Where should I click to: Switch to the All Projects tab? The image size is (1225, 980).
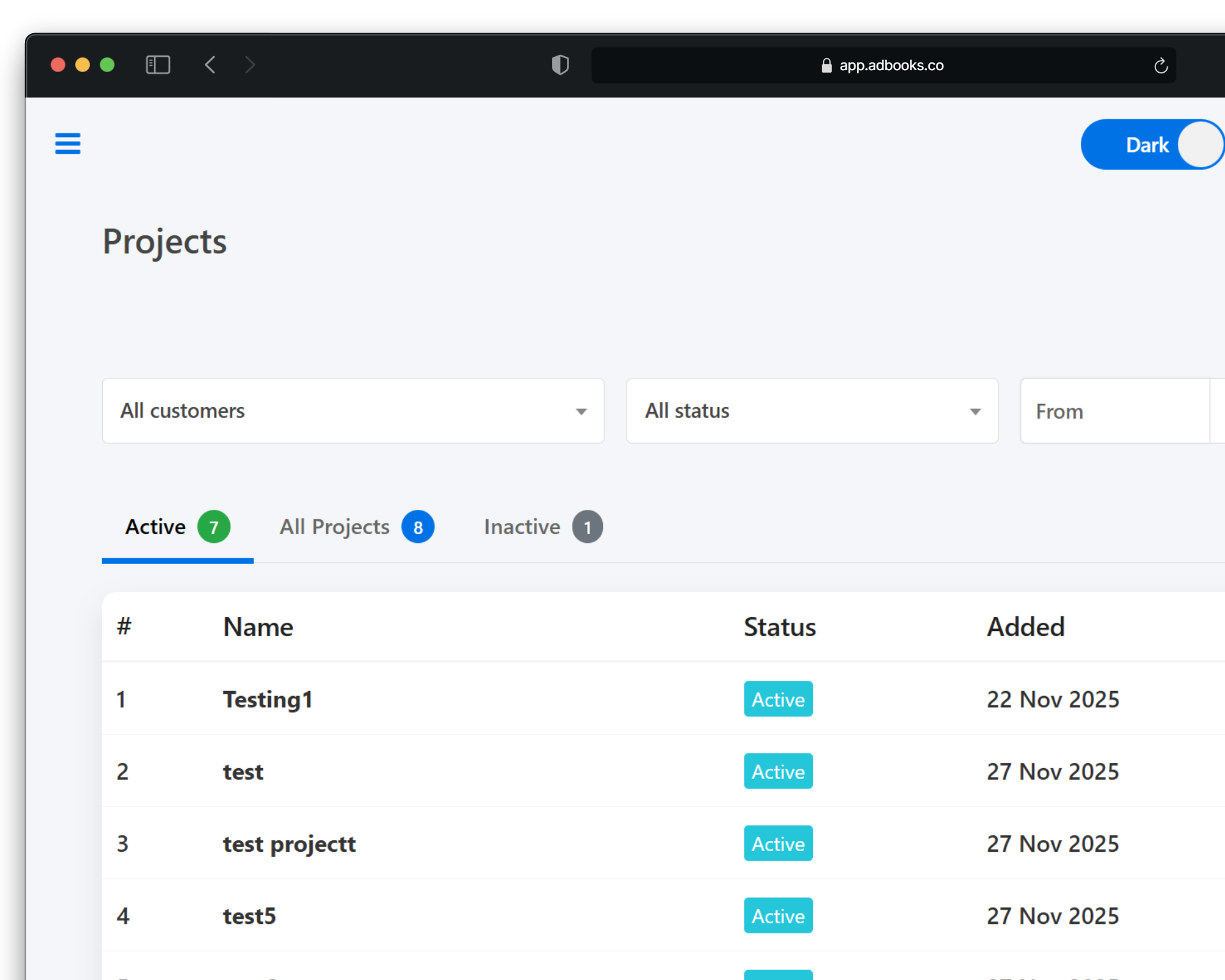point(335,527)
